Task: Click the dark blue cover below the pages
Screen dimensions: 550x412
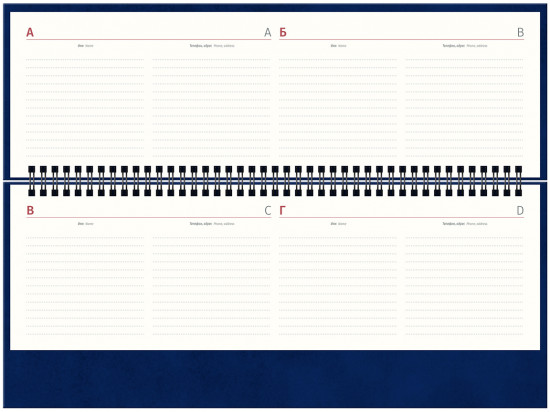Action: tap(275, 378)
